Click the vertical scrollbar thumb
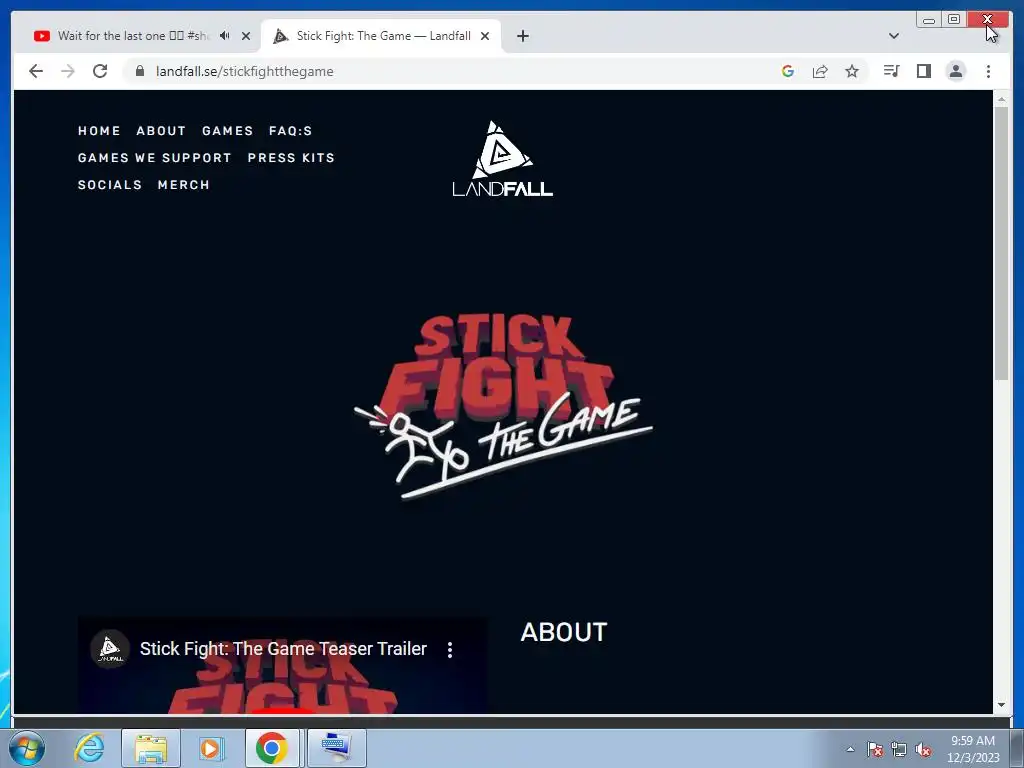This screenshot has height=768, width=1024. coord(1001,243)
